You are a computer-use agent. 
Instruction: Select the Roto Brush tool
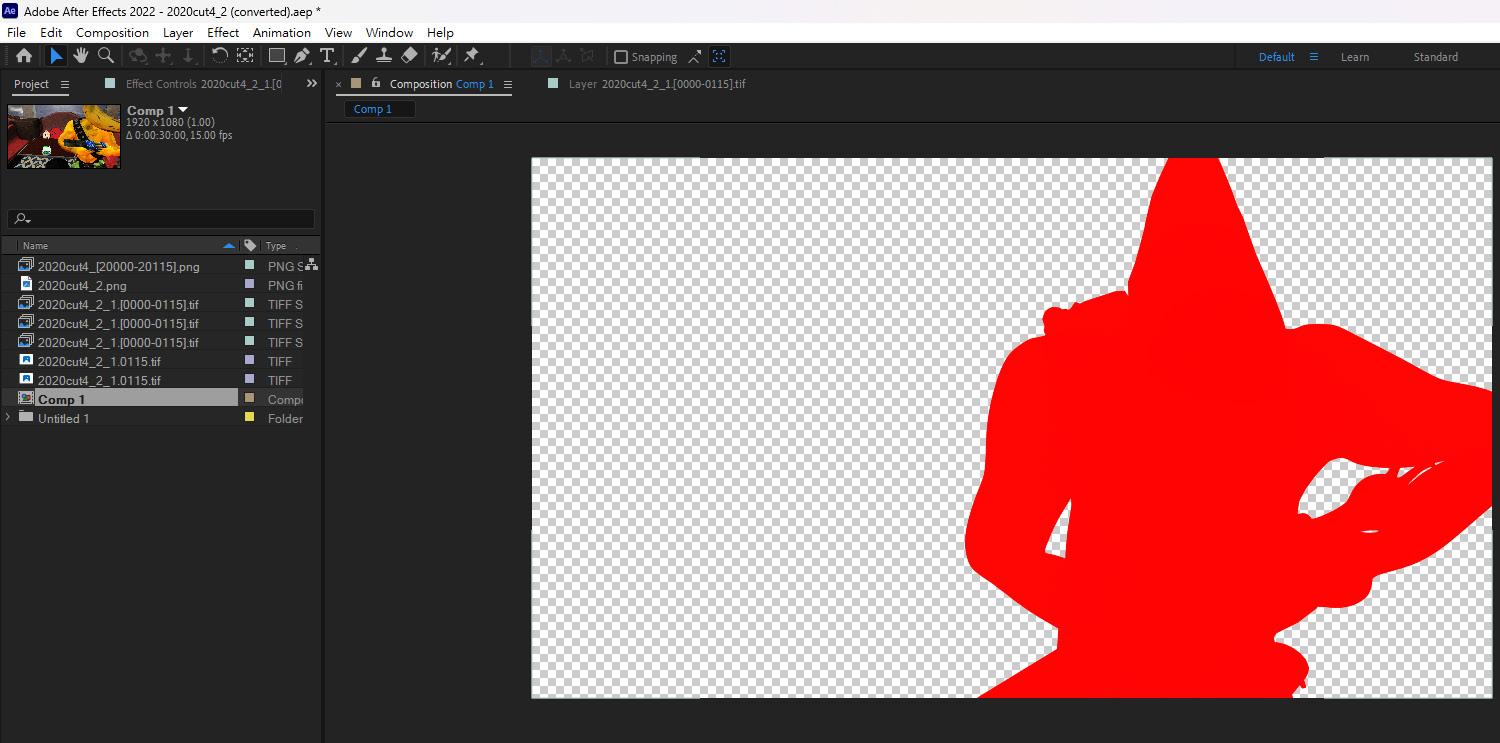[441, 56]
